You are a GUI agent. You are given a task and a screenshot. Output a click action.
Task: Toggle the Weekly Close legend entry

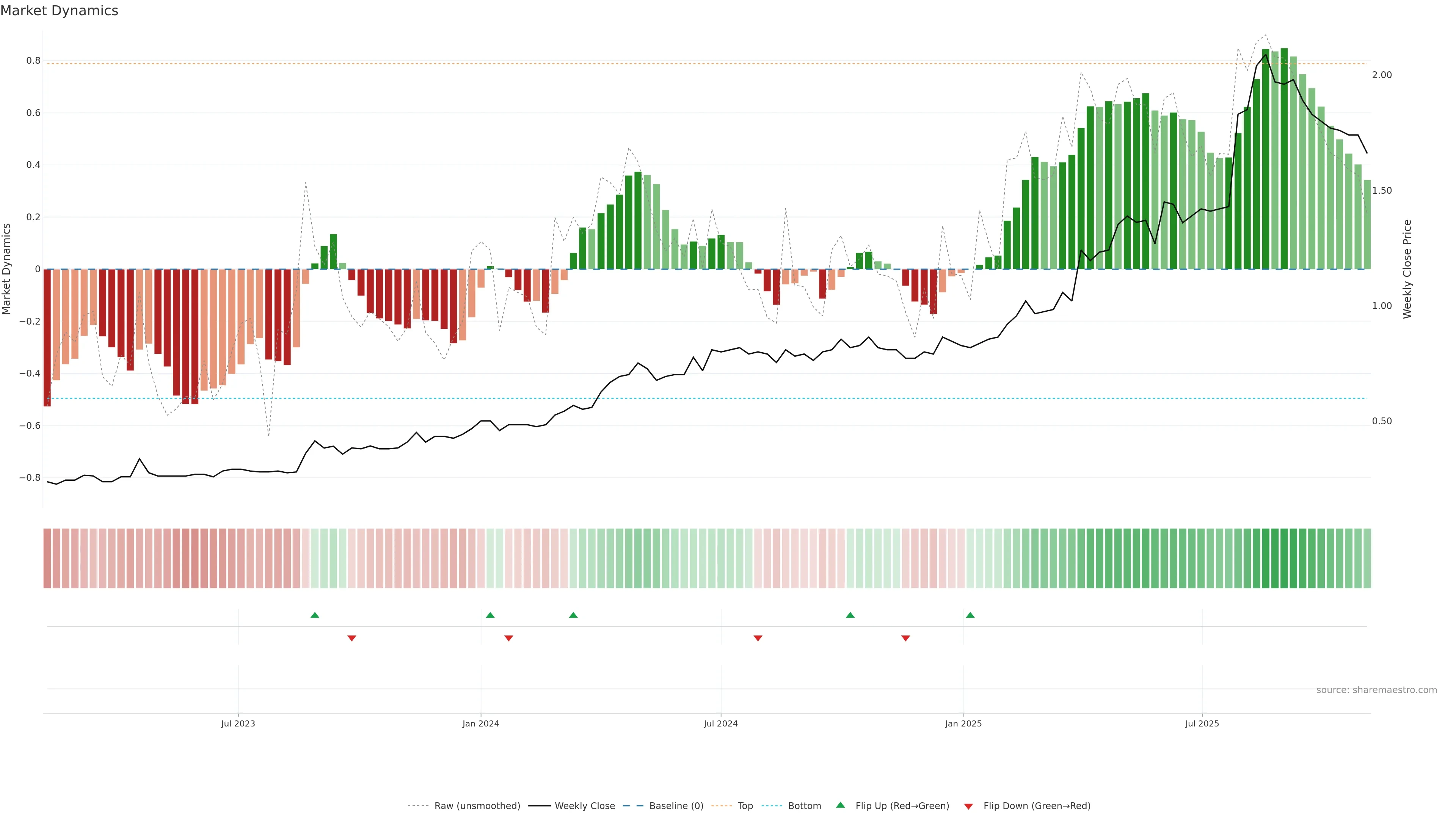pyautogui.click(x=584, y=806)
